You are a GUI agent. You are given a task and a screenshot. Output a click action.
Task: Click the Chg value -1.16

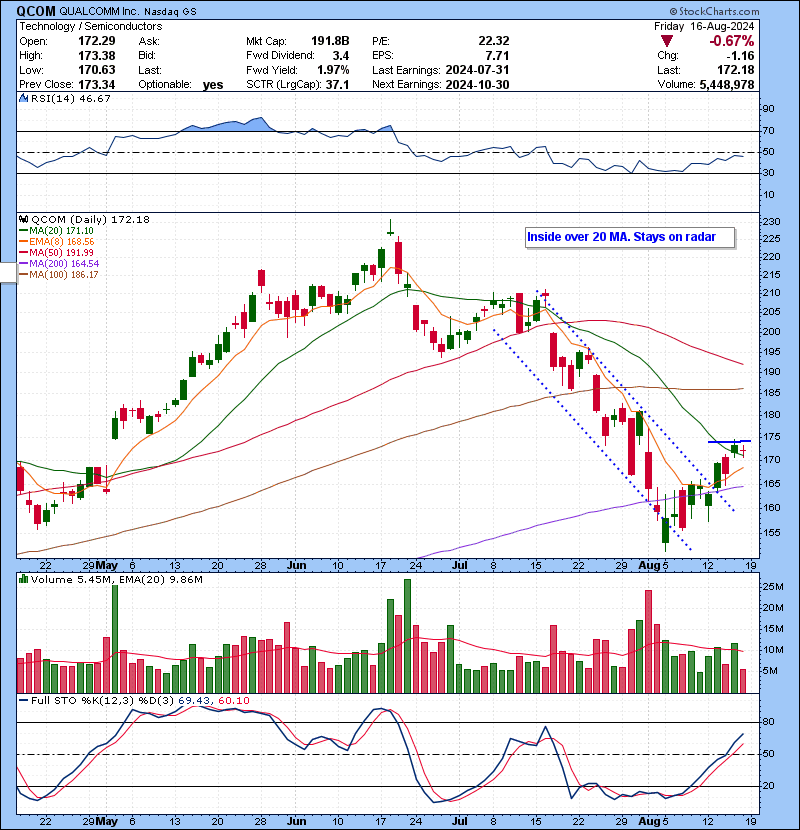click(741, 56)
